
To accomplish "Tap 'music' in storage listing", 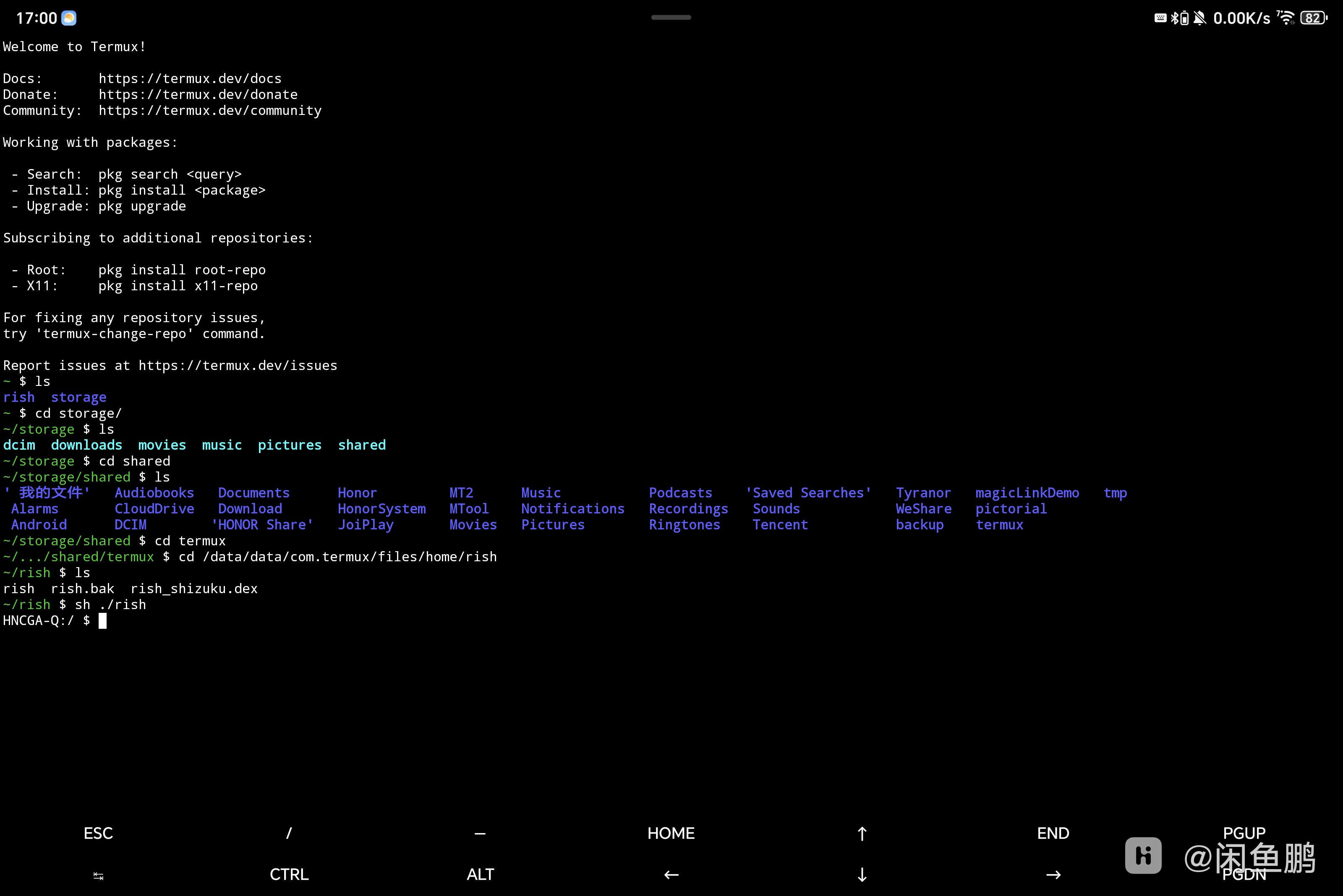I will coord(222,445).
